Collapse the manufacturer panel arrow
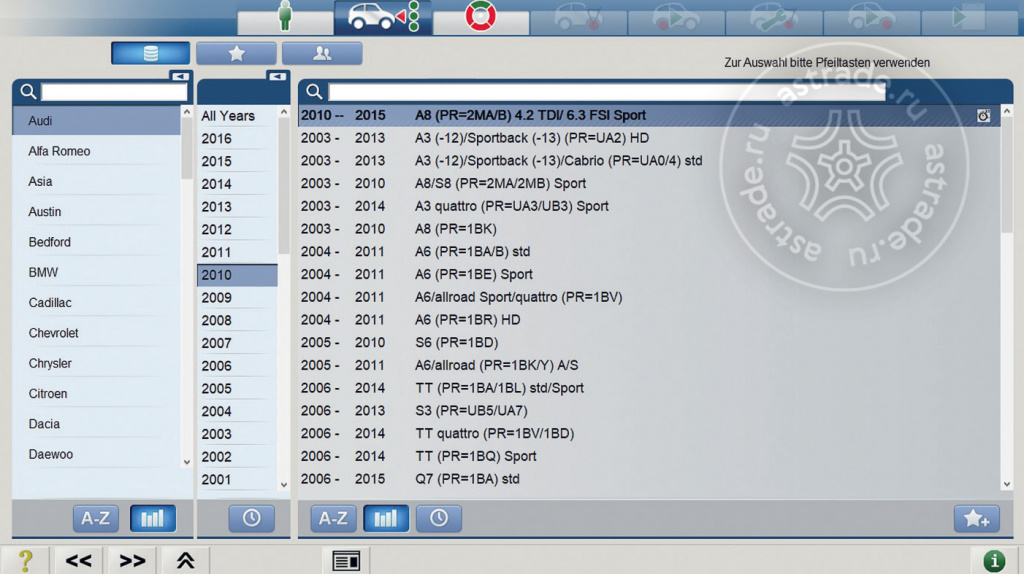 coord(180,76)
